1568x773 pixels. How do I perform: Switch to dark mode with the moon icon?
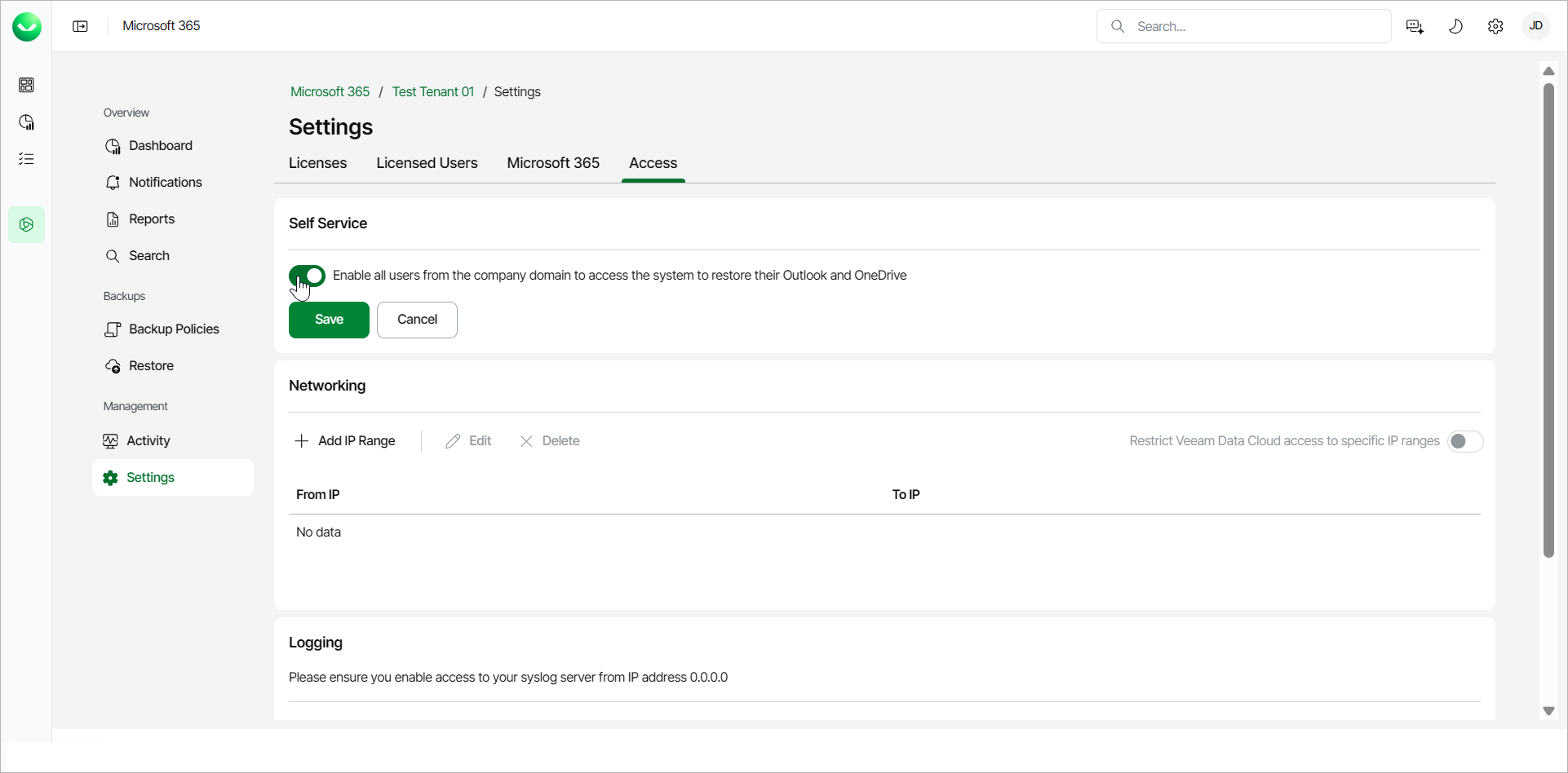point(1455,25)
